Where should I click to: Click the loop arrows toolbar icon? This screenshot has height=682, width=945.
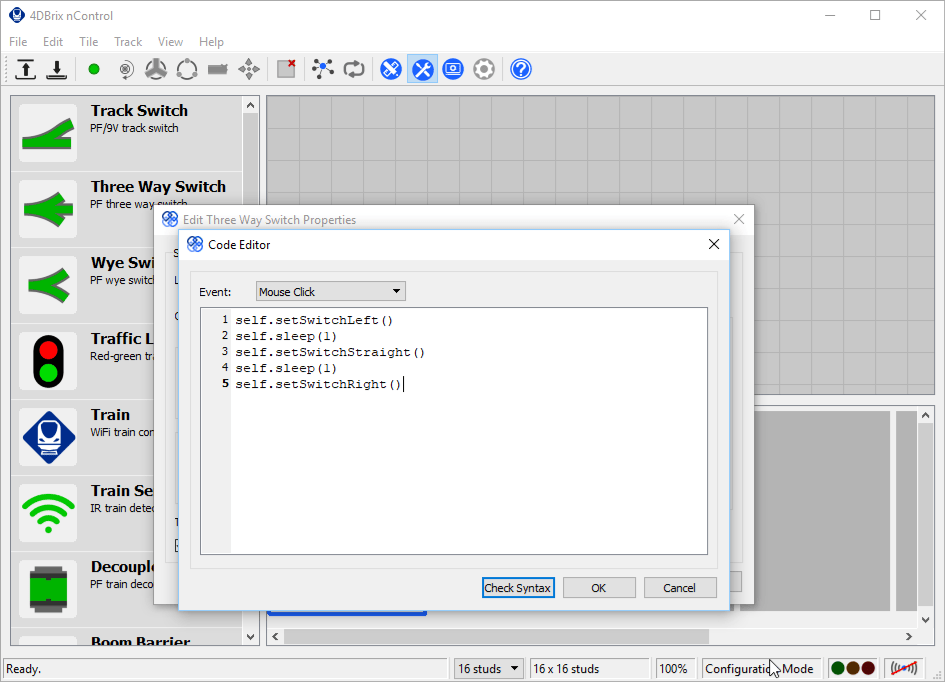click(x=354, y=69)
